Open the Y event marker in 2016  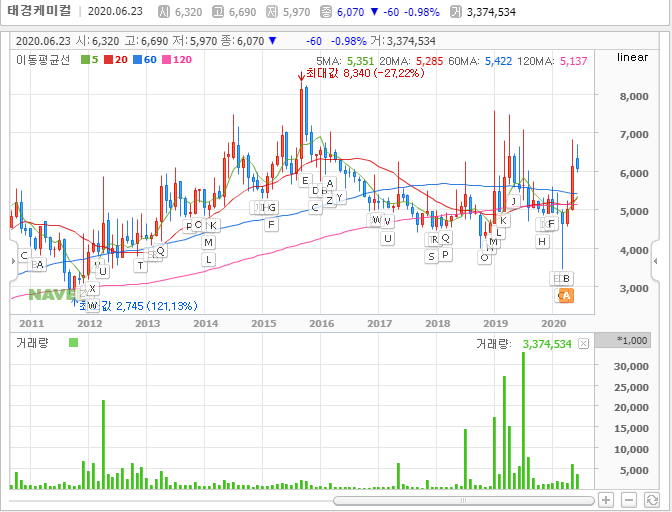[x=339, y=197]
